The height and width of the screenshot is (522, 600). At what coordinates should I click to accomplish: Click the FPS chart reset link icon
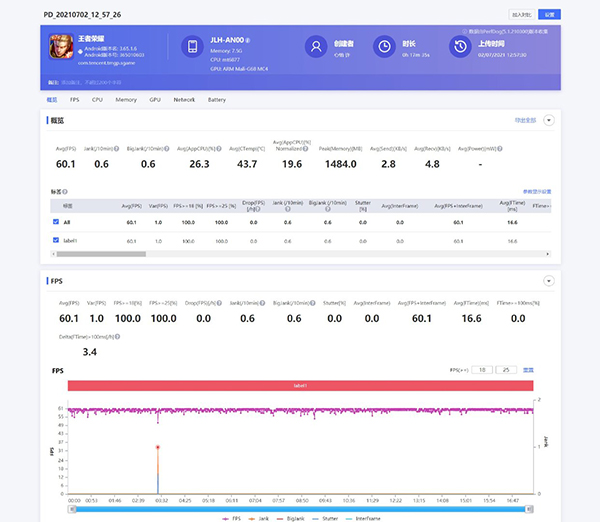click(529, 370)
